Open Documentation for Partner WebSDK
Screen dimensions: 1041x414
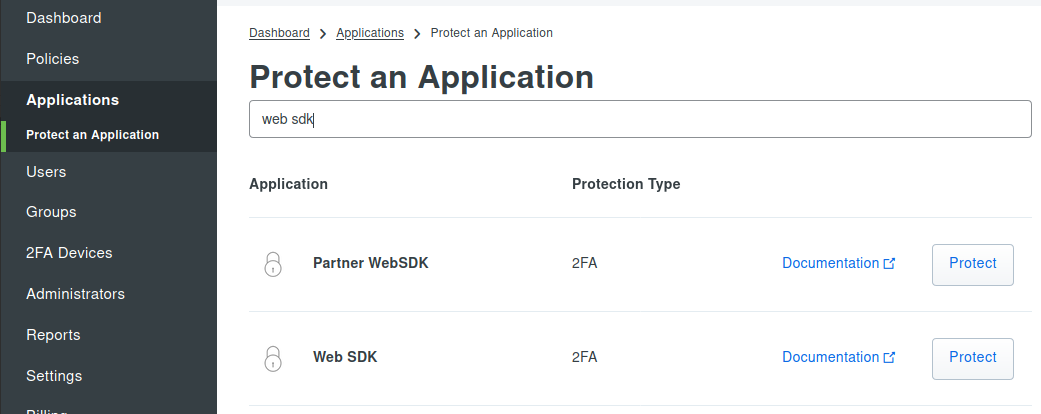[839, 263]
